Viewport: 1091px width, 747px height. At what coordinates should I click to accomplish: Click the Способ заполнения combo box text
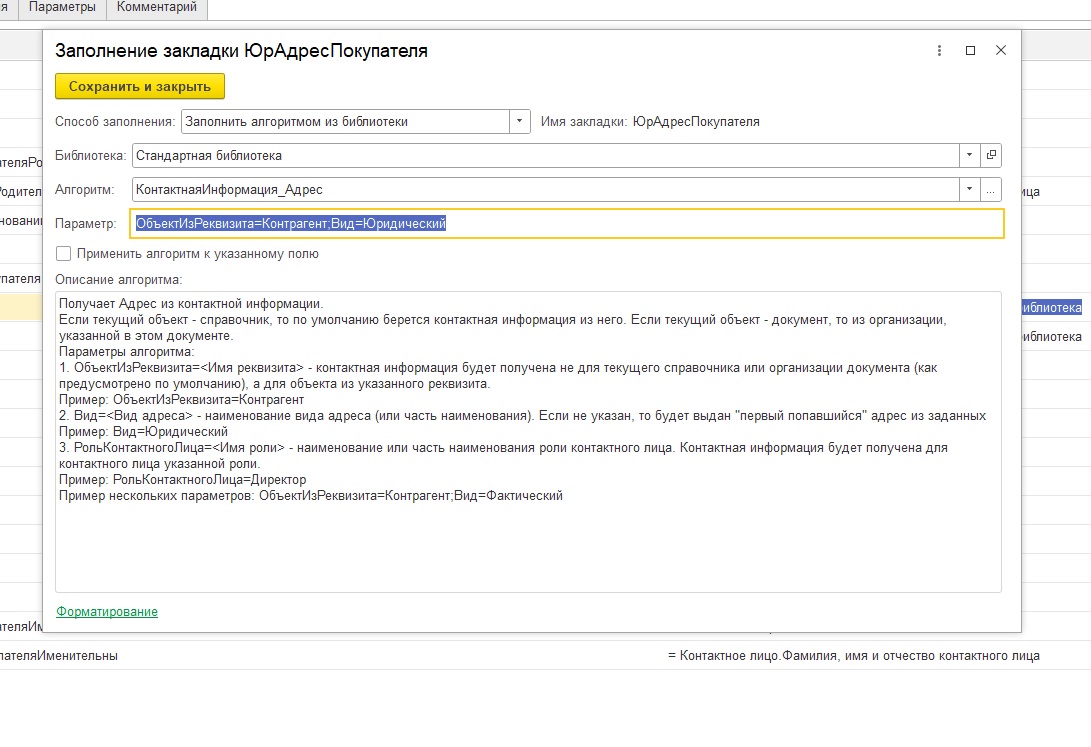(345, 122)
